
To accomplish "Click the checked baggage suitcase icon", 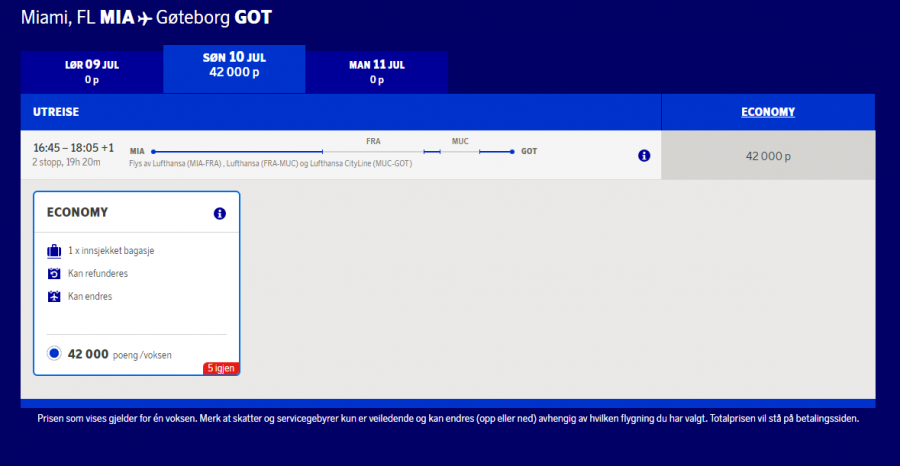I will pos(54,250).
